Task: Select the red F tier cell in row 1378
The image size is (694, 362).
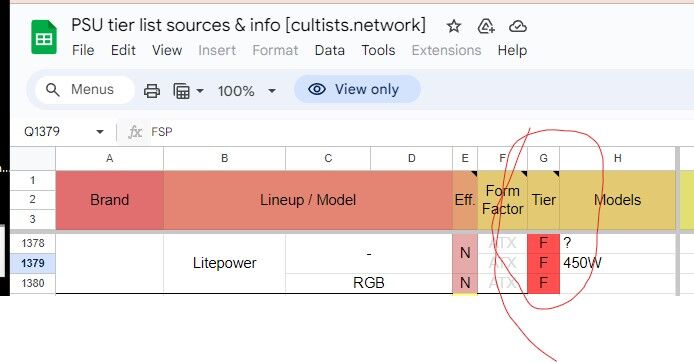Action: tap(544, 243)
